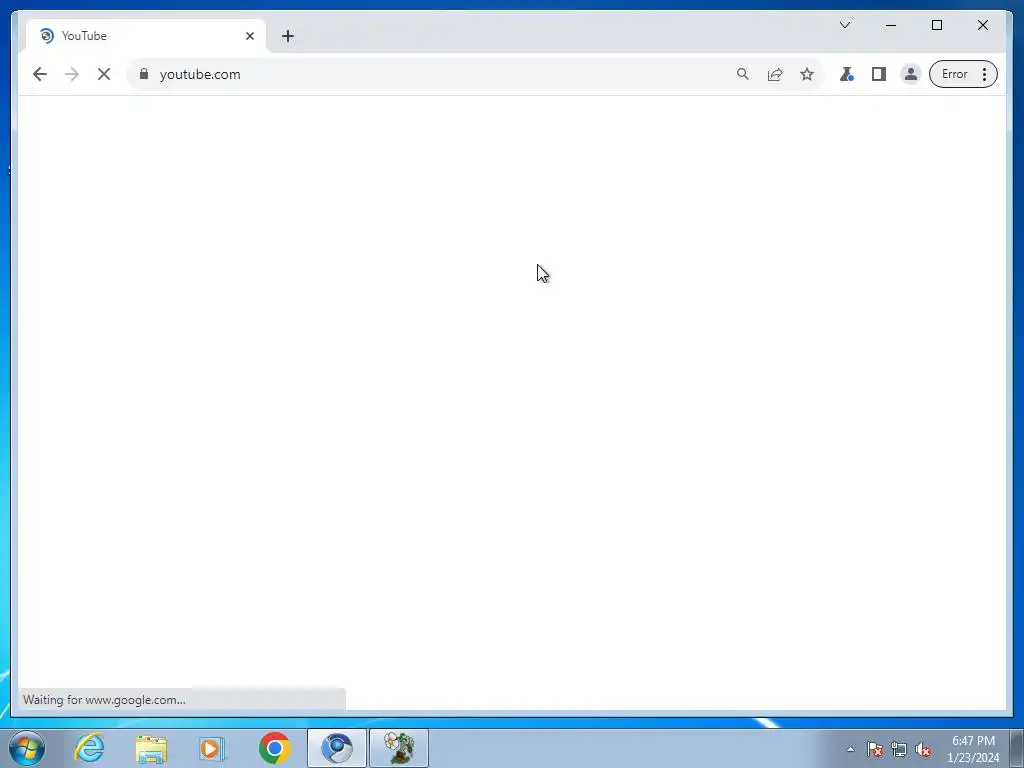Close the YouTube tab
Viewport: 1024px width, 768px height.
pyautogui.click(x=250, y=36)
